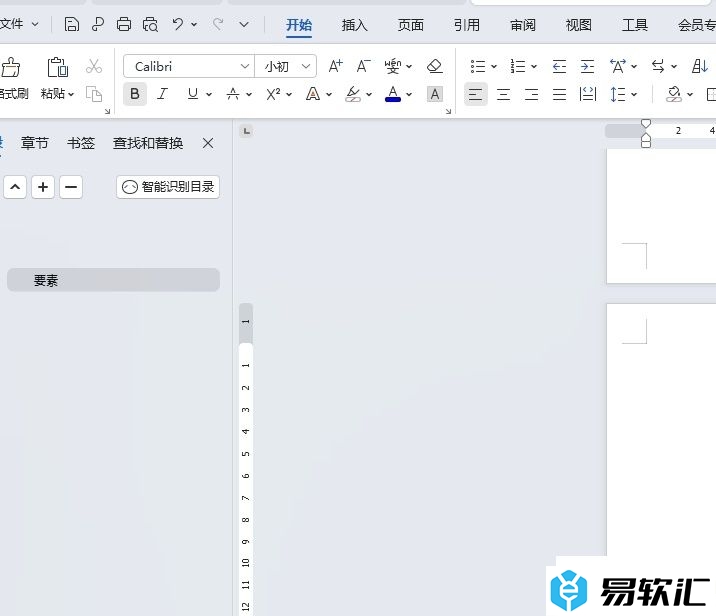Toggle Character shading A button
This screenshot has width=716, height=616.
(435, 95)
